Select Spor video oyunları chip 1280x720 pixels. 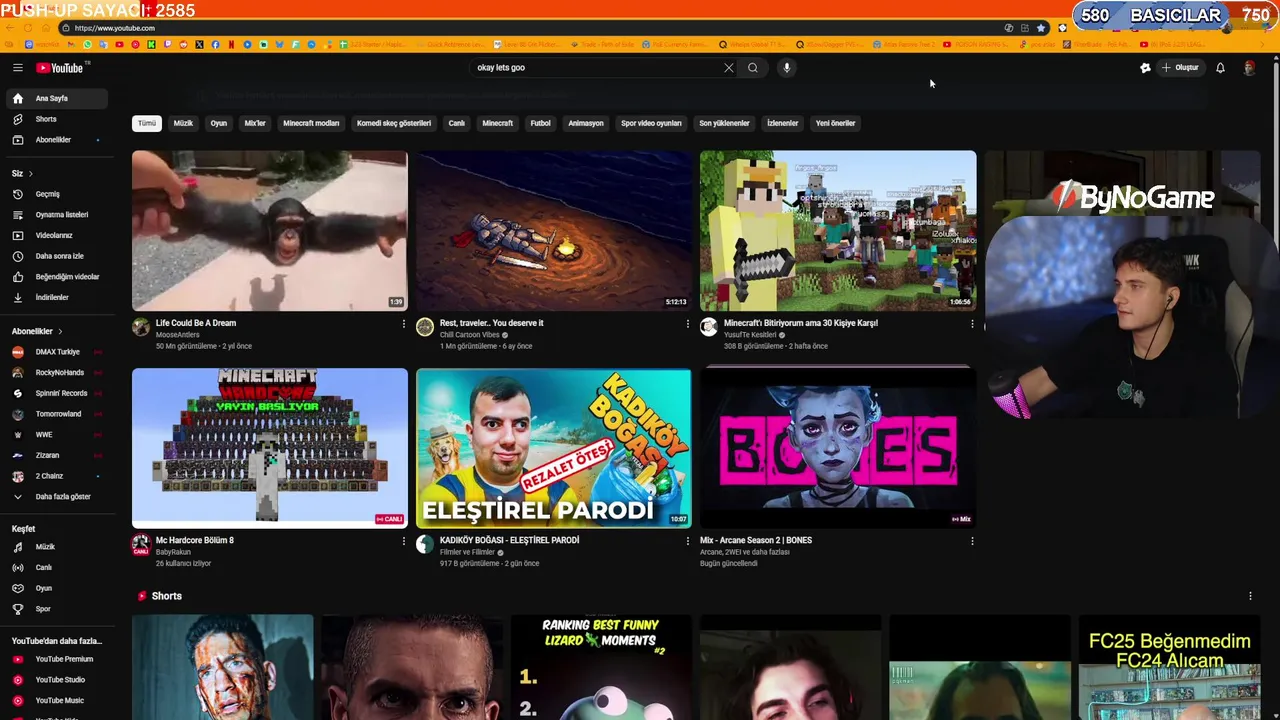[x=651, y=123]
